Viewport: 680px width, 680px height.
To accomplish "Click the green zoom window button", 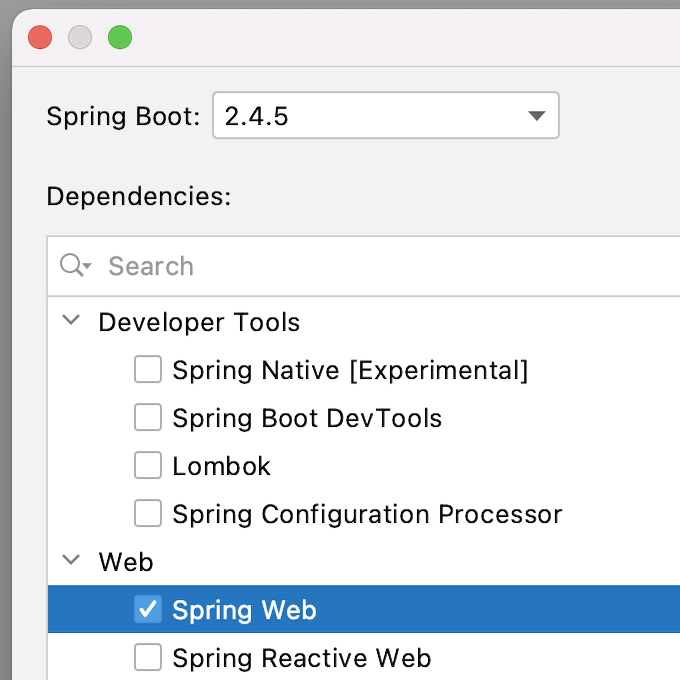I will tap(120, 38).
